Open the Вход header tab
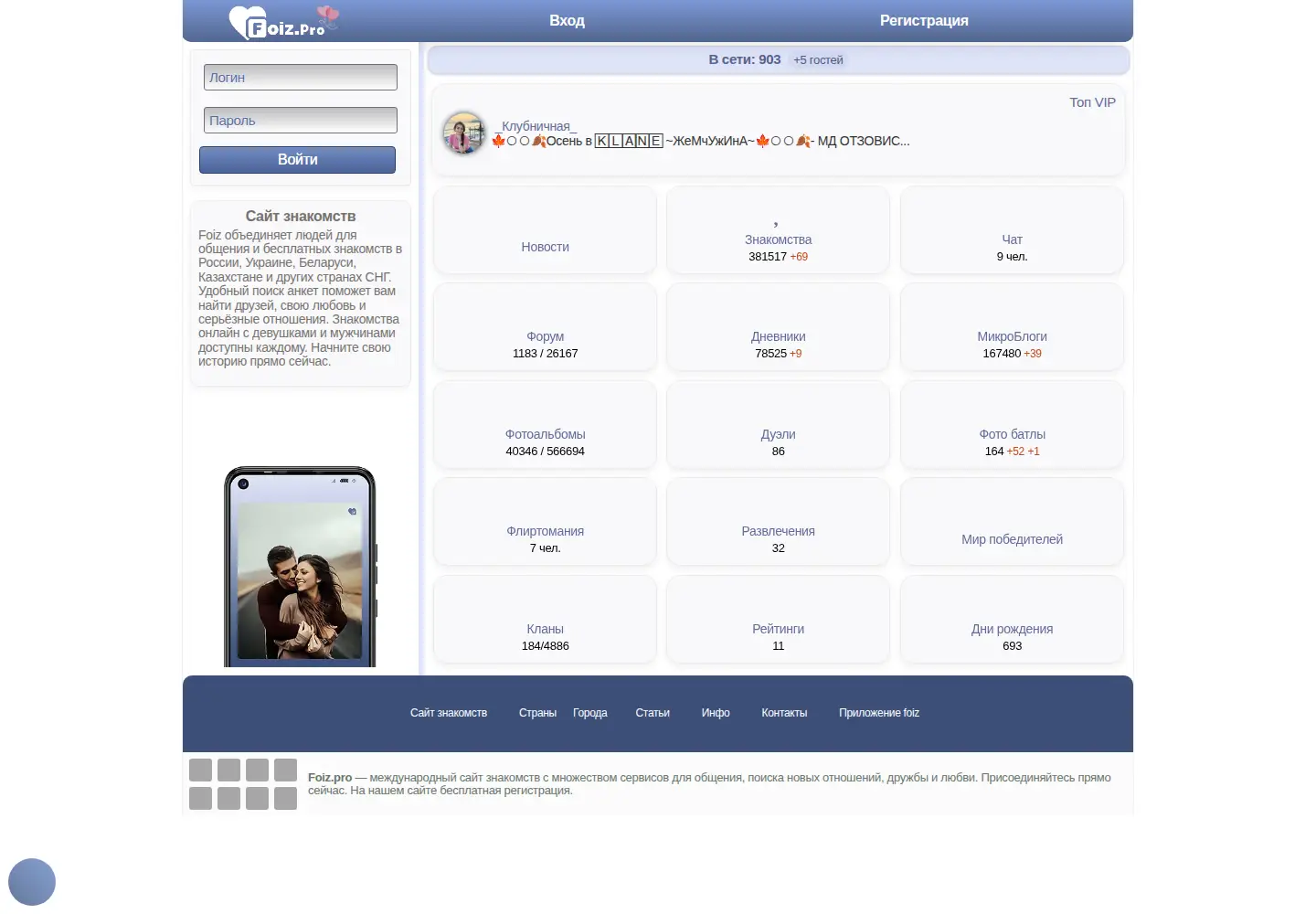This screenshot has height=914, width=1316. [x=567, y=20]
